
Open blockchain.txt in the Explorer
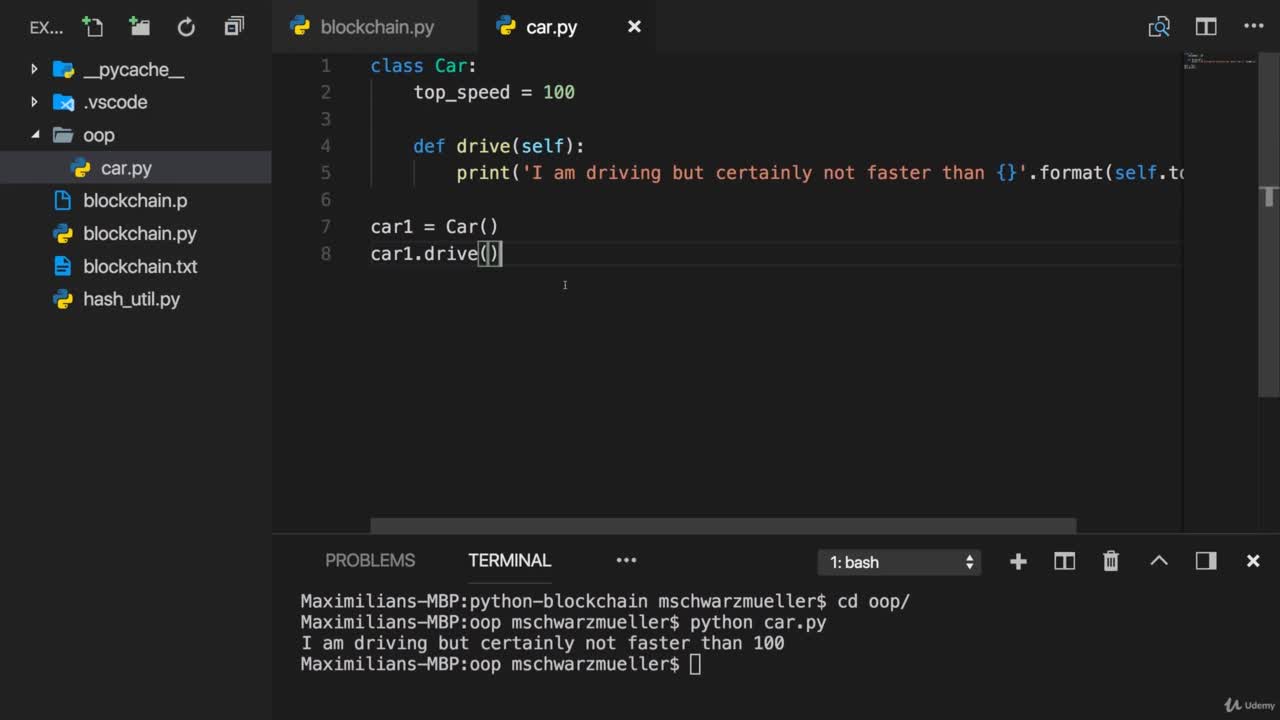pos(135,266)
